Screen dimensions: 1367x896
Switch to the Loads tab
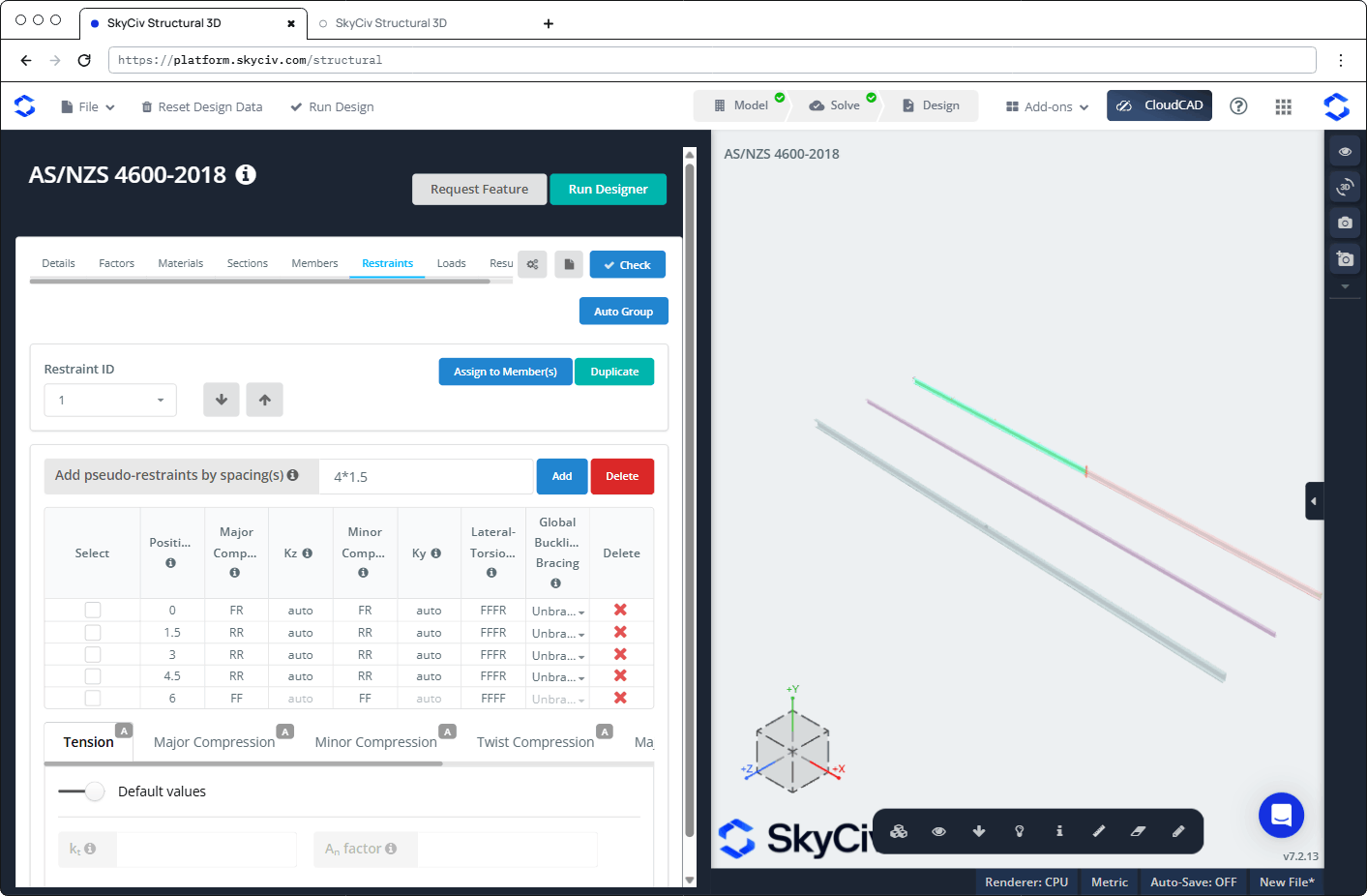pyautogui.click(x=451, y=263)
